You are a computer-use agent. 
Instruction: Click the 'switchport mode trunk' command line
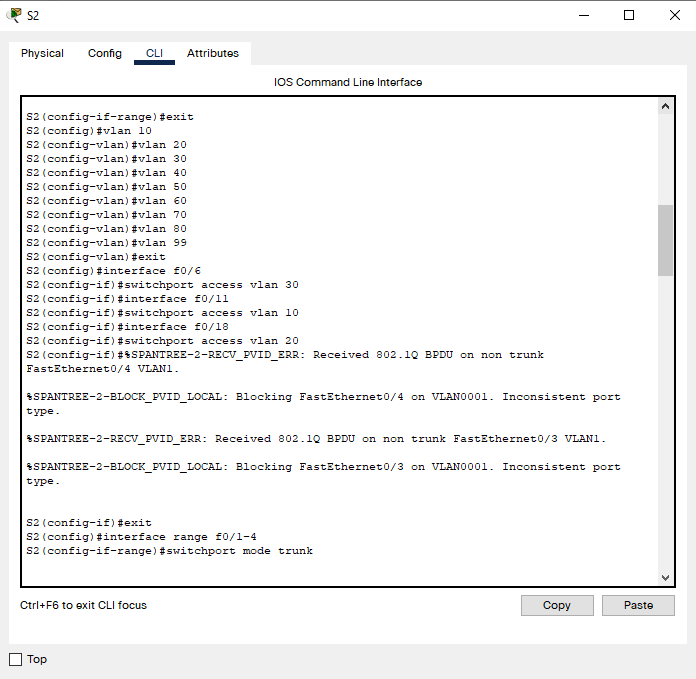point(170,551)
